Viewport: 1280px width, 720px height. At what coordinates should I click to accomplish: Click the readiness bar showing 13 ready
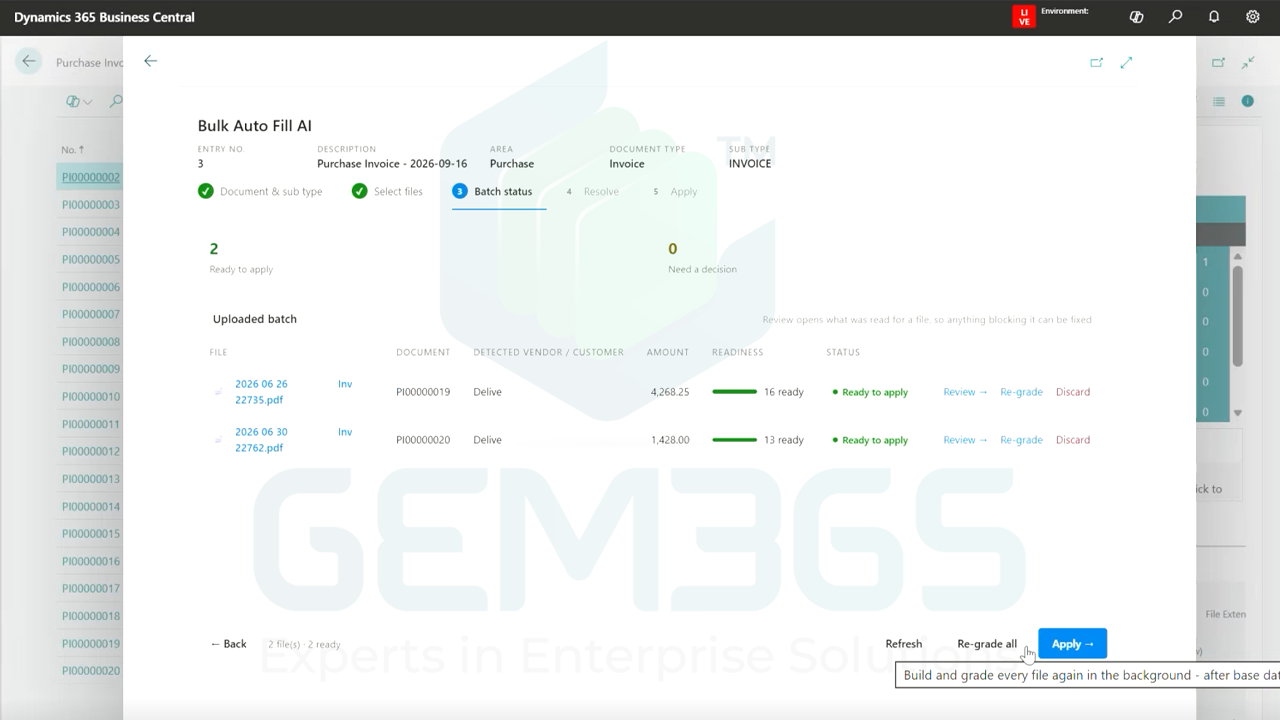[734, 440]
